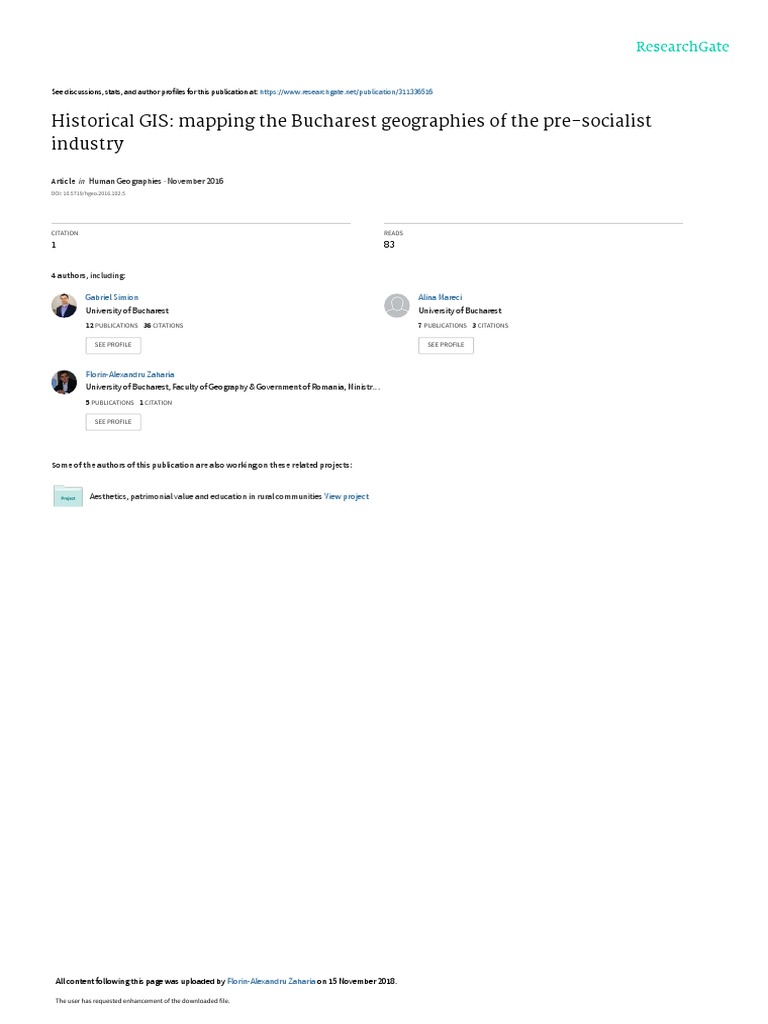Click the ResearchGate logo
The width and height of the screenshot is (768, 1024).
click(x=682, y=46)
